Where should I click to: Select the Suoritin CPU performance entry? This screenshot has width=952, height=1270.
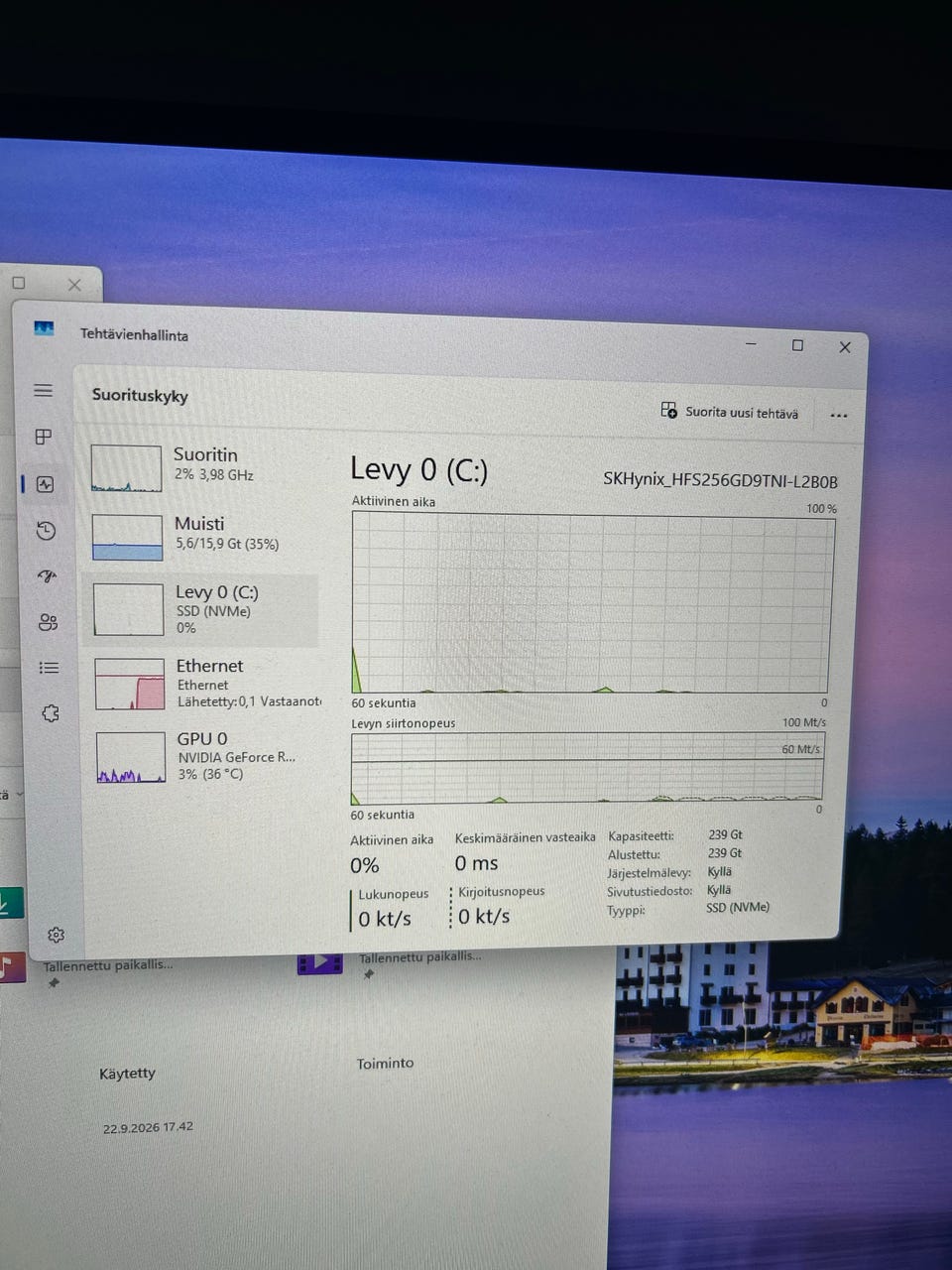(202, 468)
